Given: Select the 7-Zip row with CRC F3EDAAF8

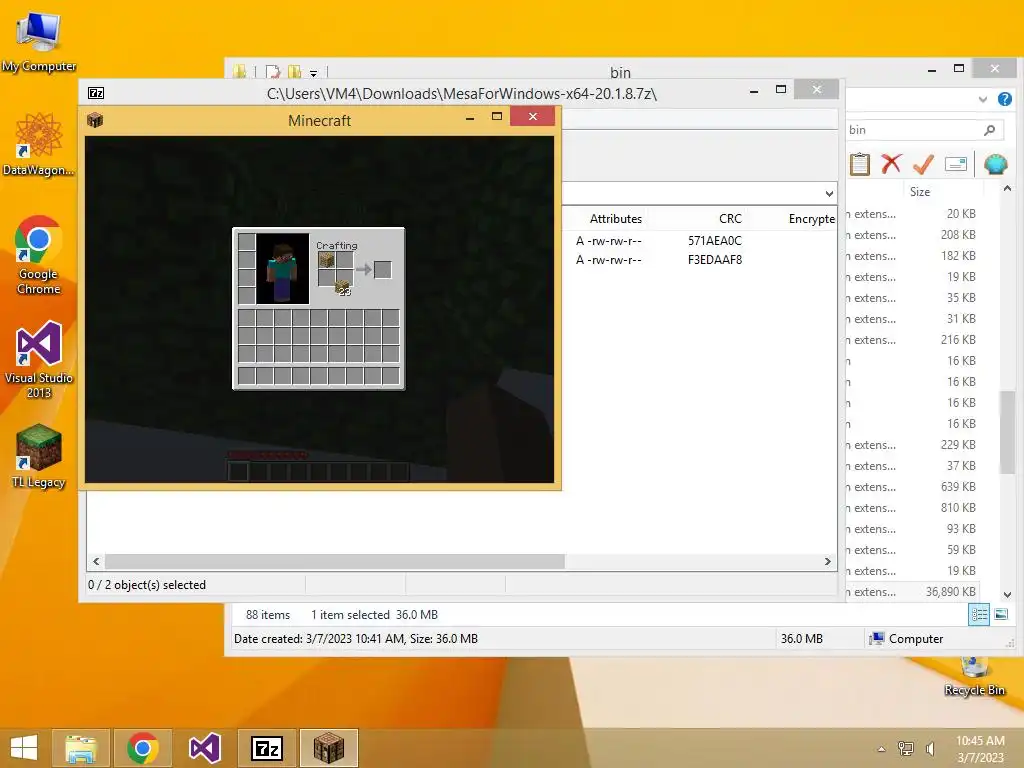Looking at the screenshot, I should pos(699,260).
